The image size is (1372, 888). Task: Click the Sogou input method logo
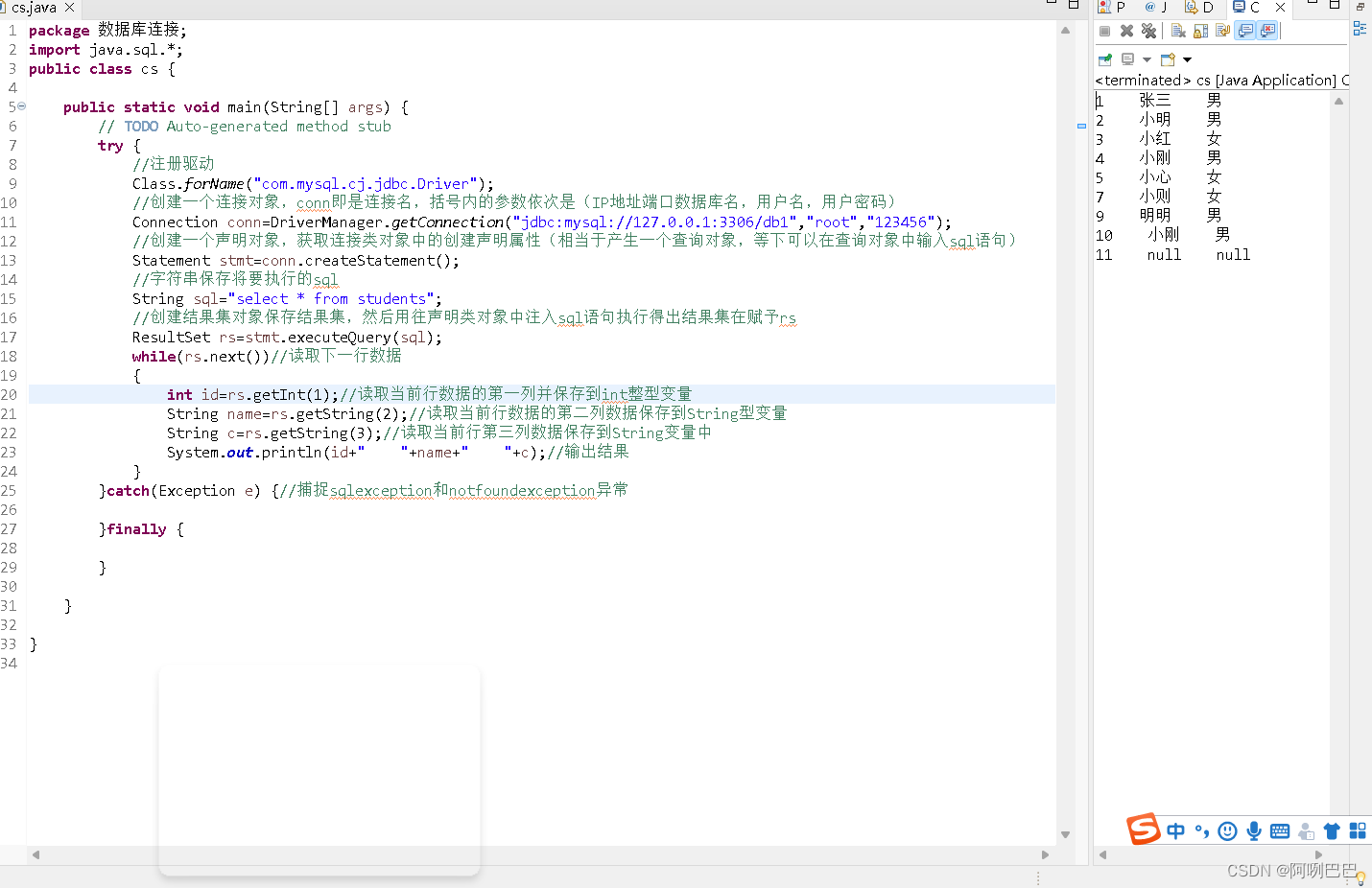click(1143, 829)
